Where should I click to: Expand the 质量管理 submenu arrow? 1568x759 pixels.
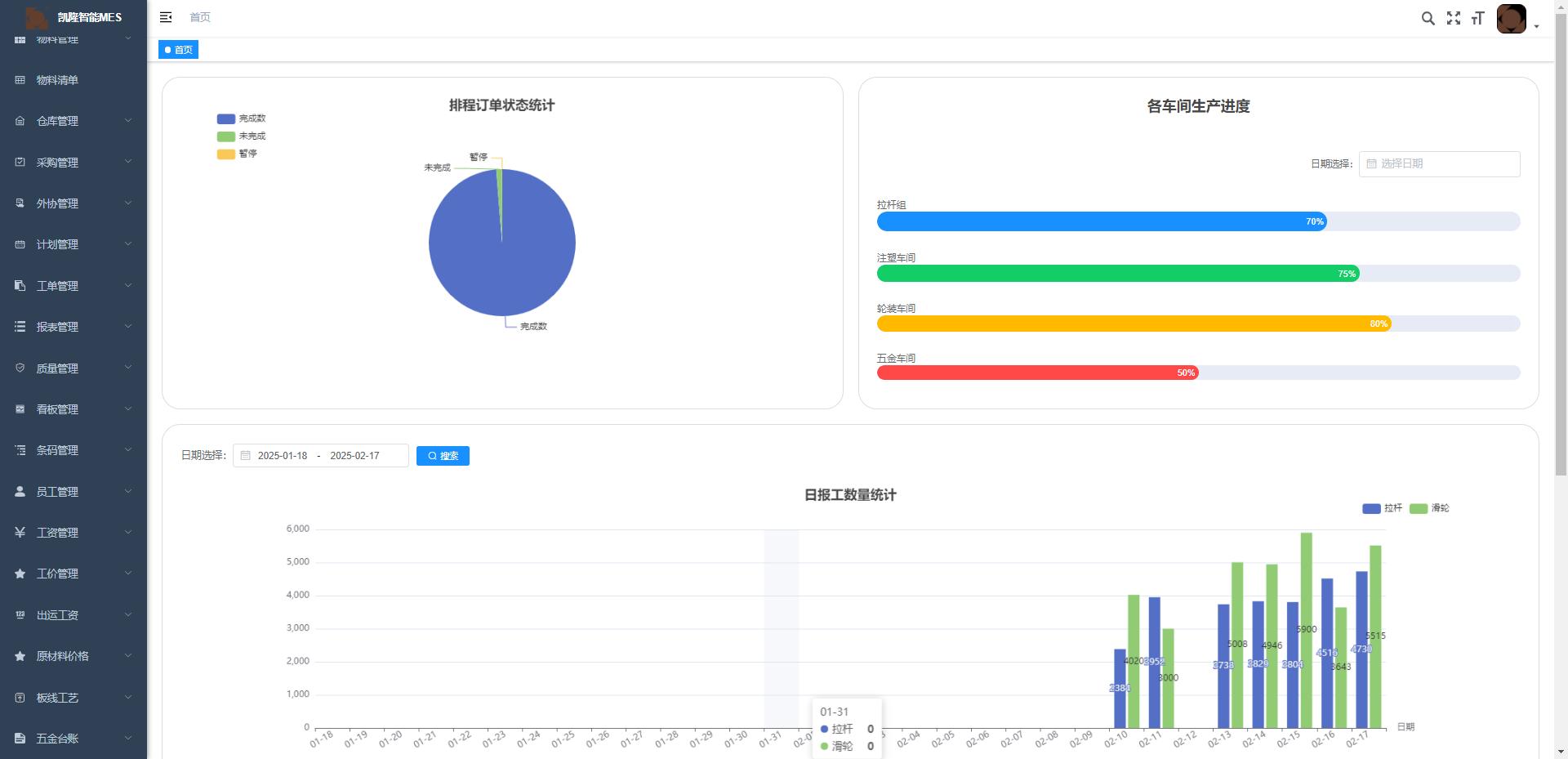click(x=128, y=368)
